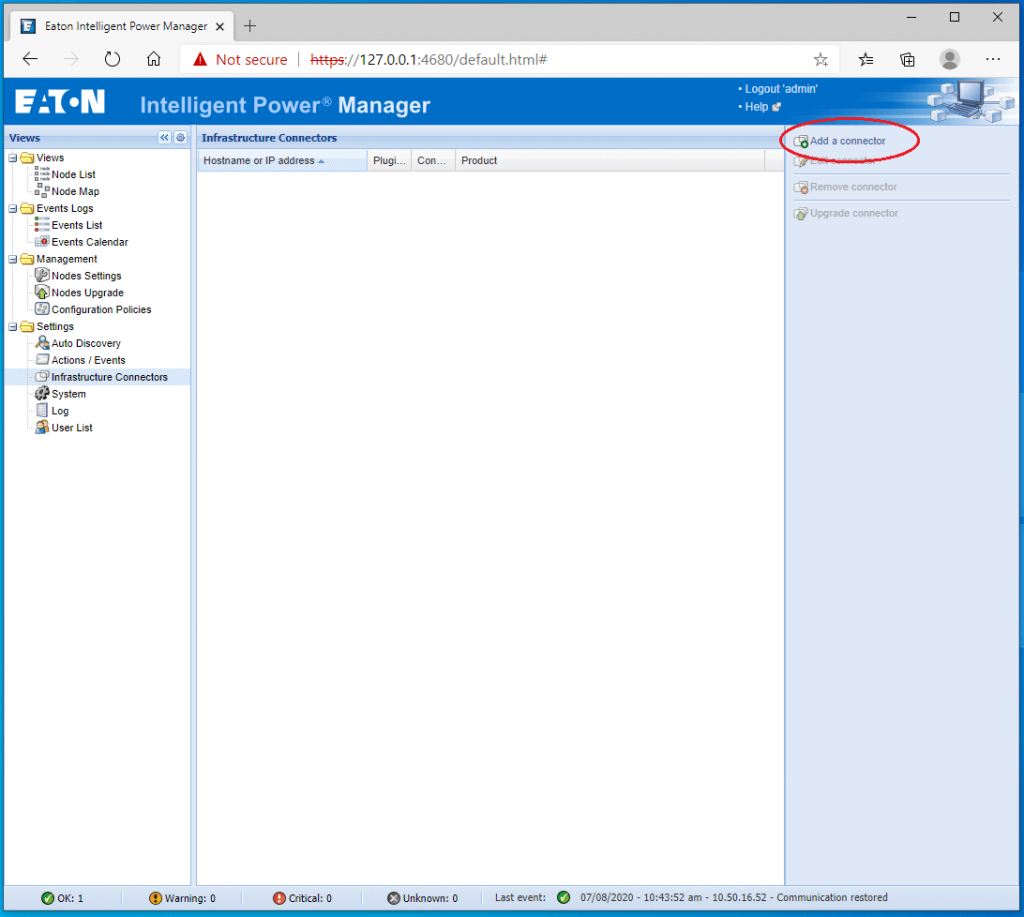Click the Nodes Upgrade icon
Image resolution: width=1024 pixels, height=917 pixels.
click(42, 292)
